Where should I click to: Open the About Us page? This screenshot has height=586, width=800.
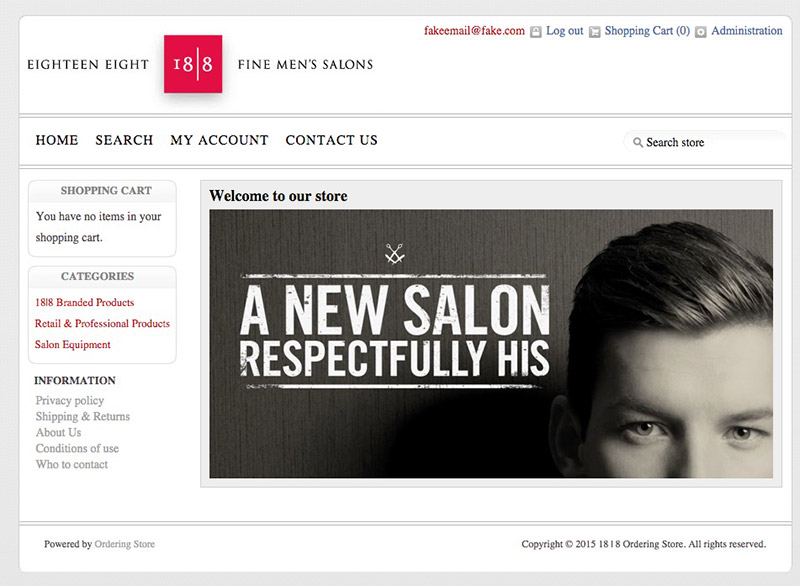coord(58,432)
